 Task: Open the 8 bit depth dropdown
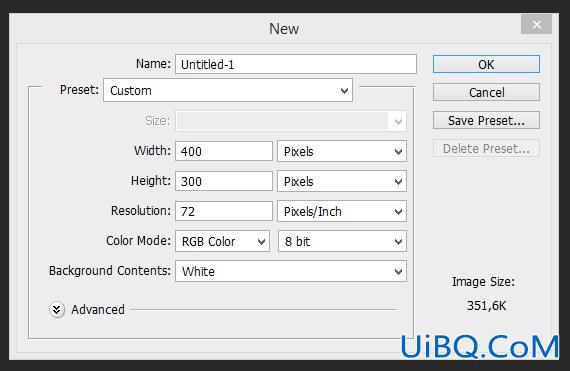click(342, 241)
